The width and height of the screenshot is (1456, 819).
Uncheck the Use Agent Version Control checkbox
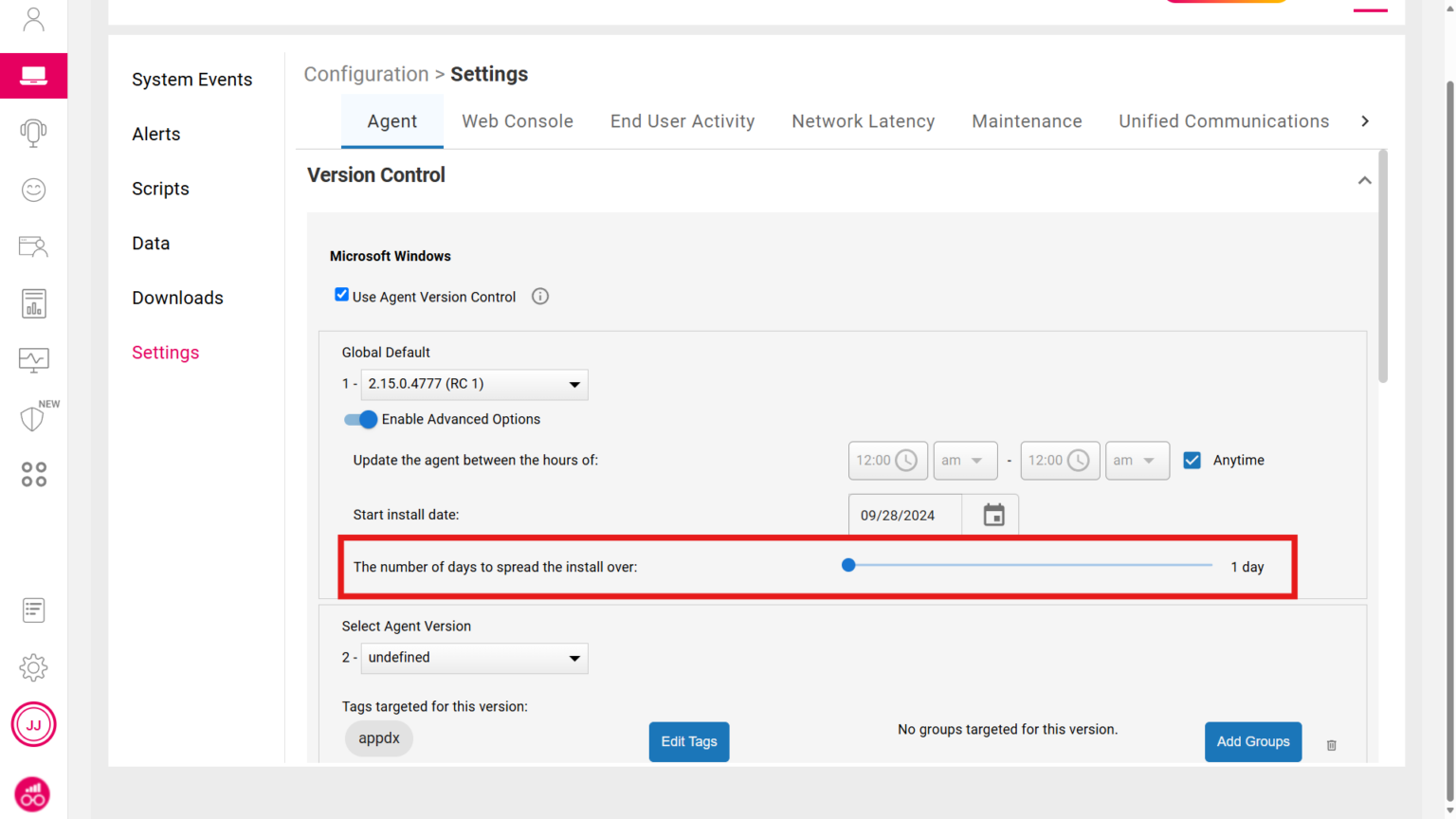pyautogui.click(x=341, y=294)
